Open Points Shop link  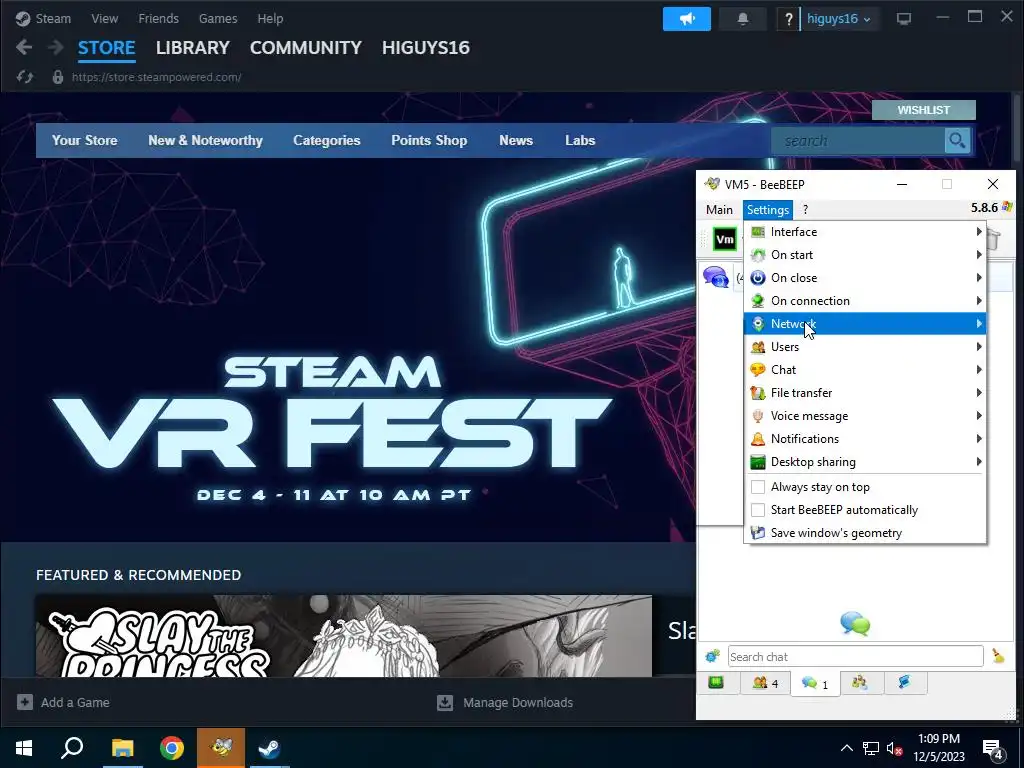click(429, 140)
